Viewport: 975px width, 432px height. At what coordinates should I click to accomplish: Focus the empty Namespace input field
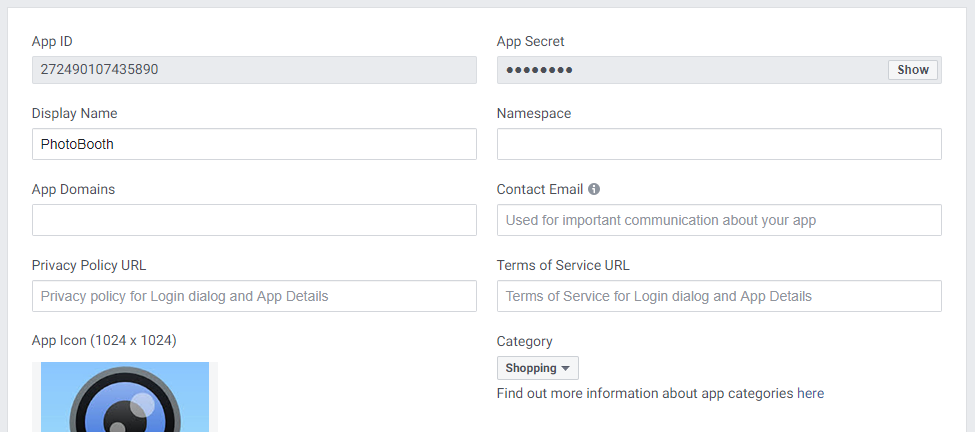click(x=718, y=144)
